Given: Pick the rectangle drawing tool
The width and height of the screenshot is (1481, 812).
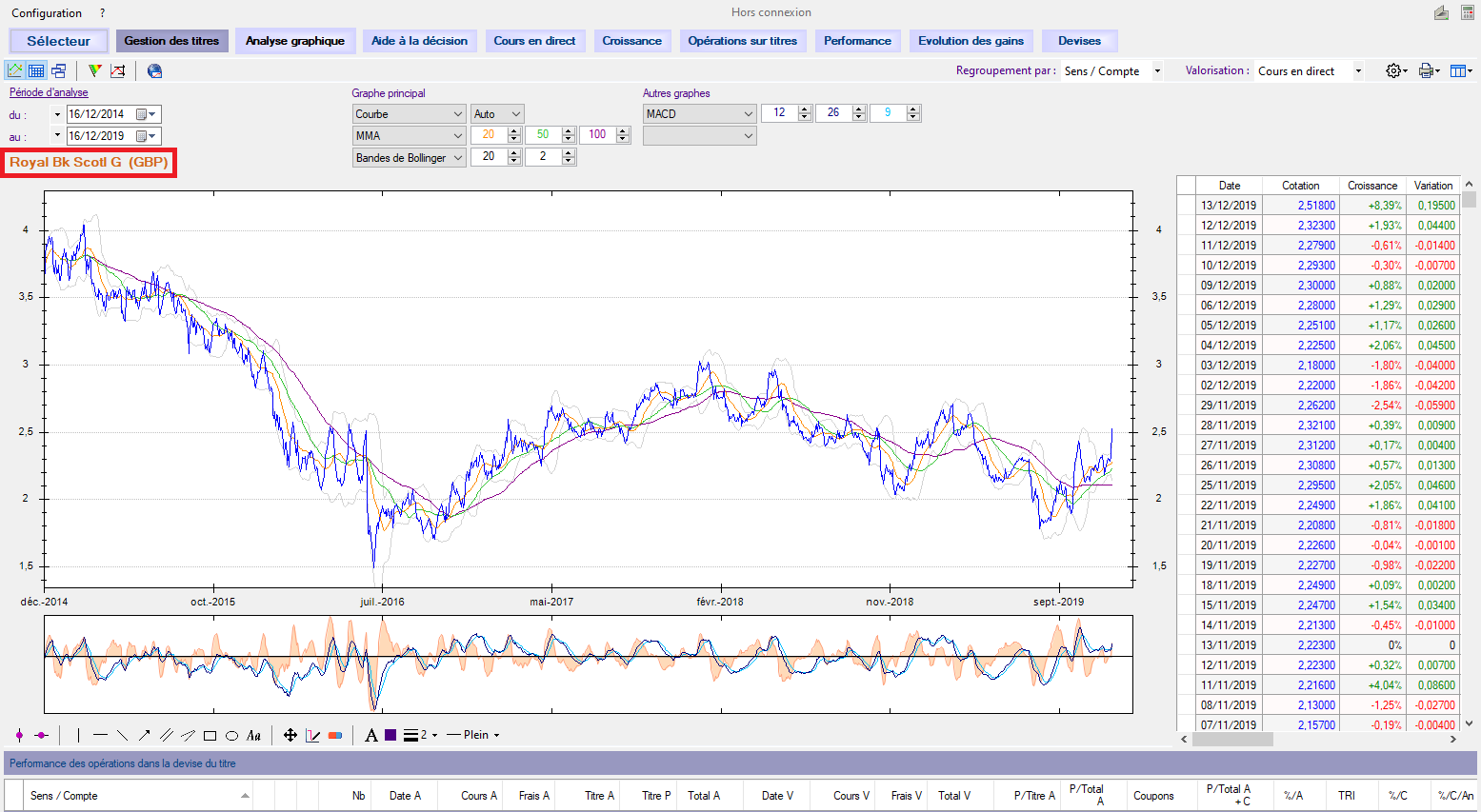Looking at the screenshot, I should pyautogui.click(x=210, y=735).
